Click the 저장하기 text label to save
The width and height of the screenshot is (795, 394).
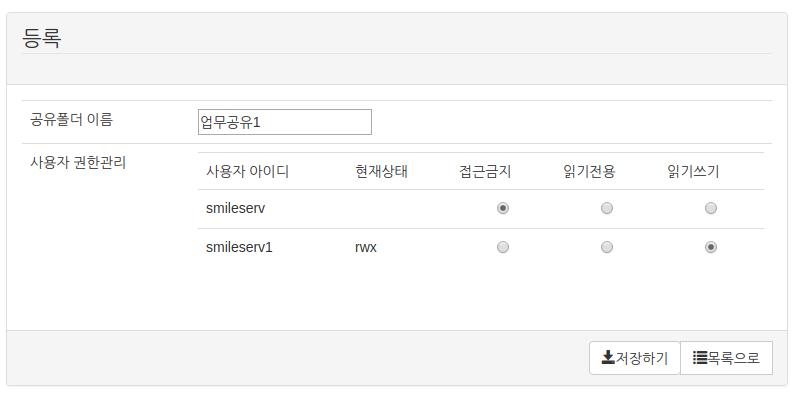pyautogui.click(x=641, y=358)
